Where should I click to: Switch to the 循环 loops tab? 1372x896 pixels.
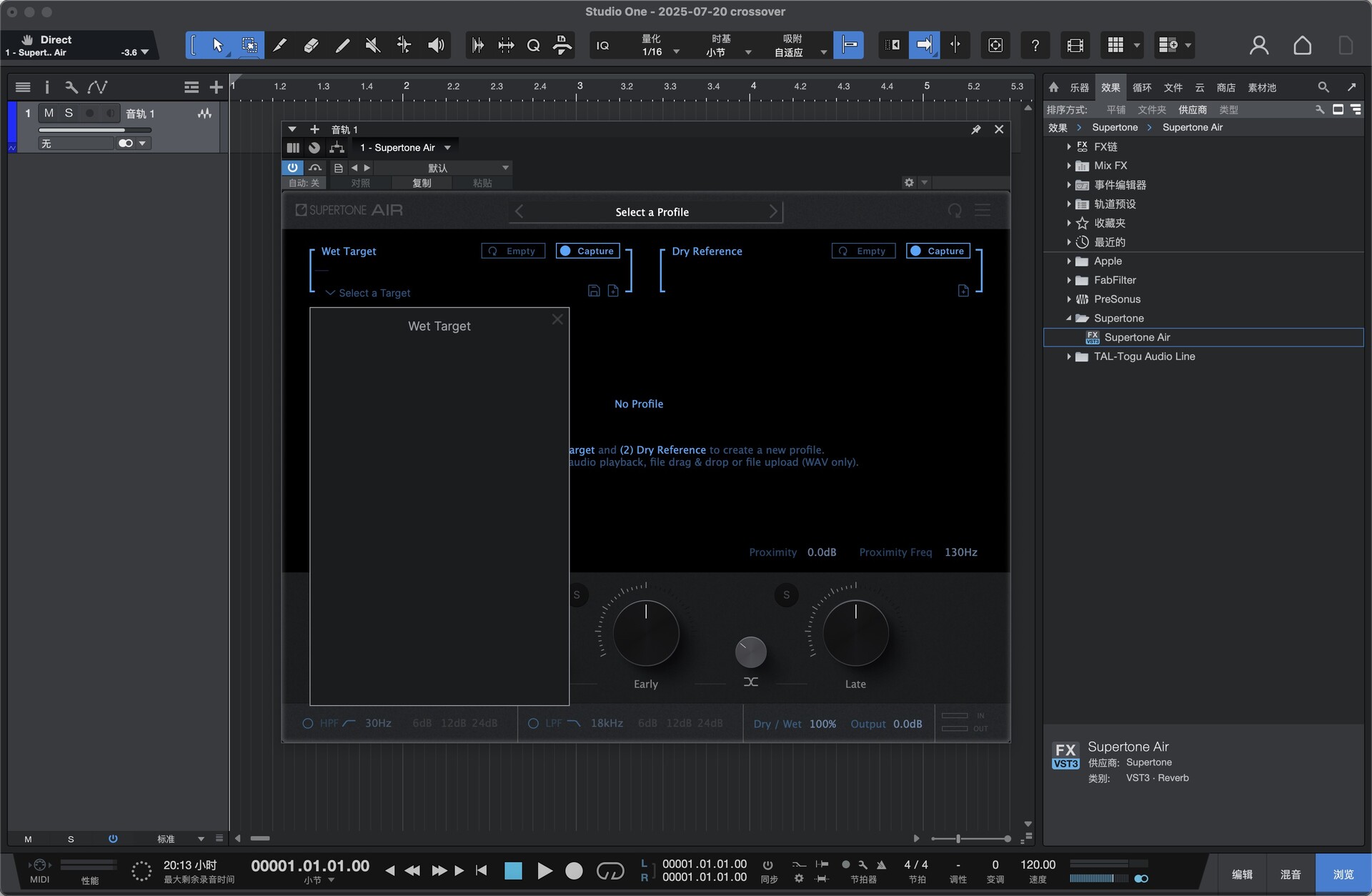(x=1142, y=87)
